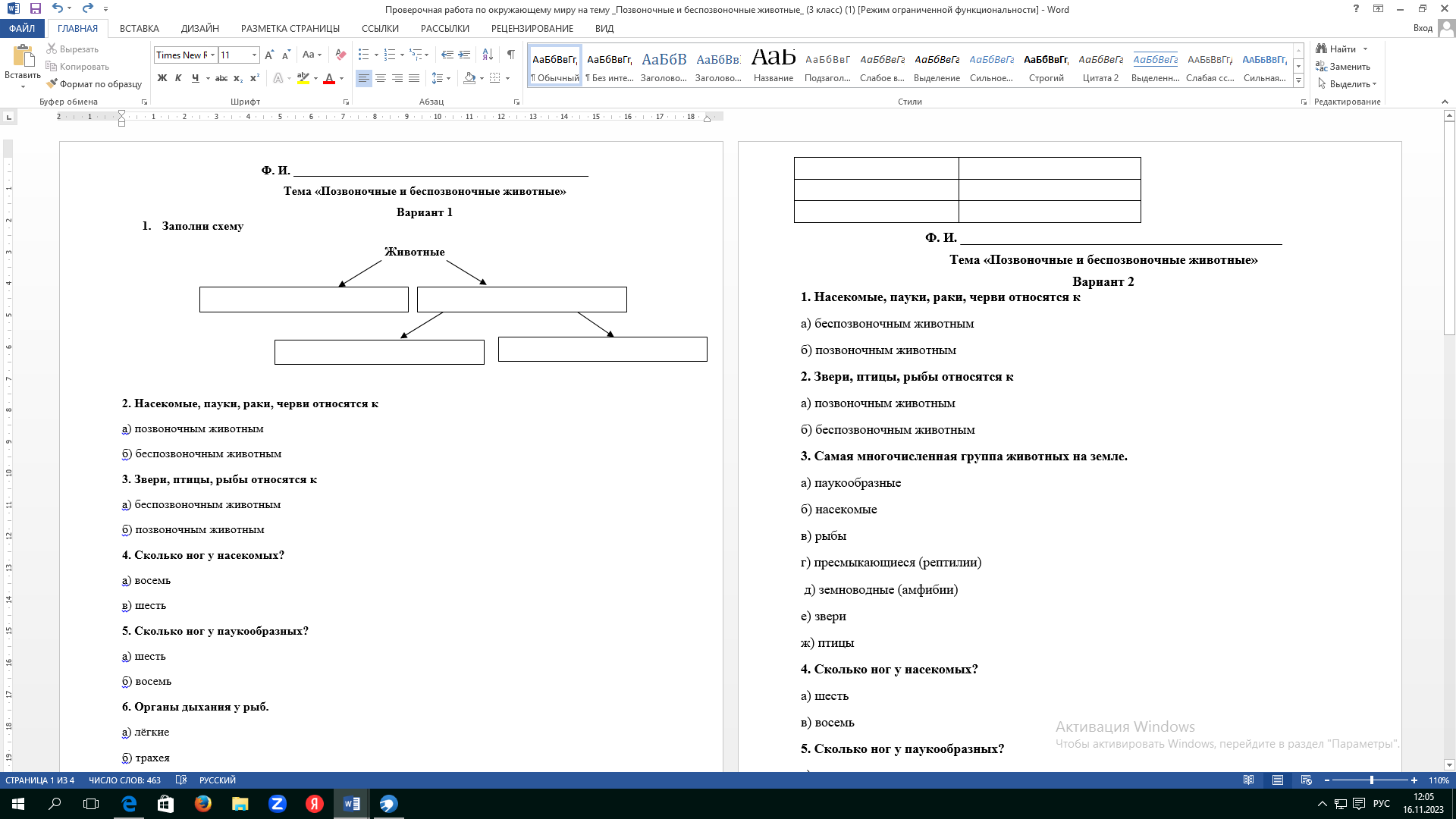Apply bulleted list formatting
The height and width of the screenshot is (819, 1456).
[x=364, y=55]
